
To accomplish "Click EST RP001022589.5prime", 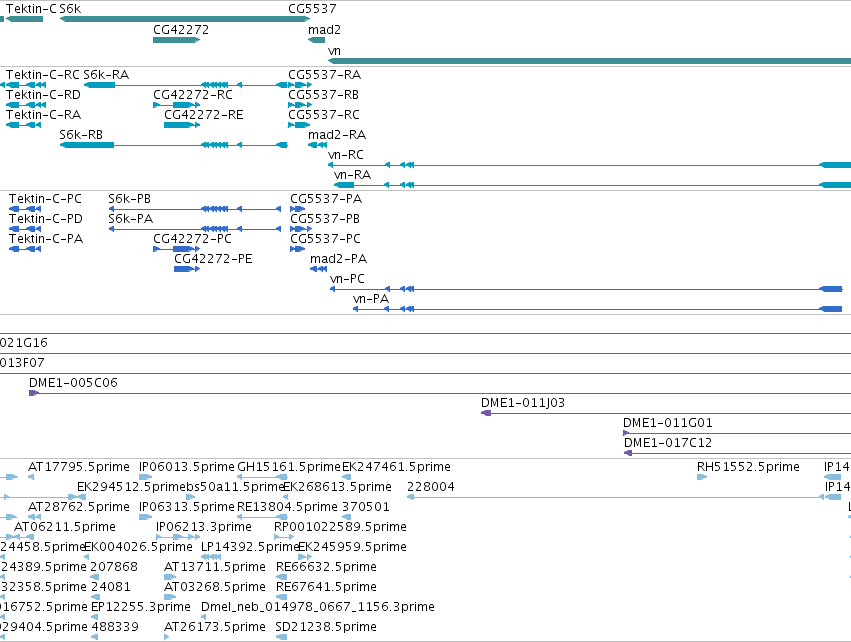I will point(284,538).
